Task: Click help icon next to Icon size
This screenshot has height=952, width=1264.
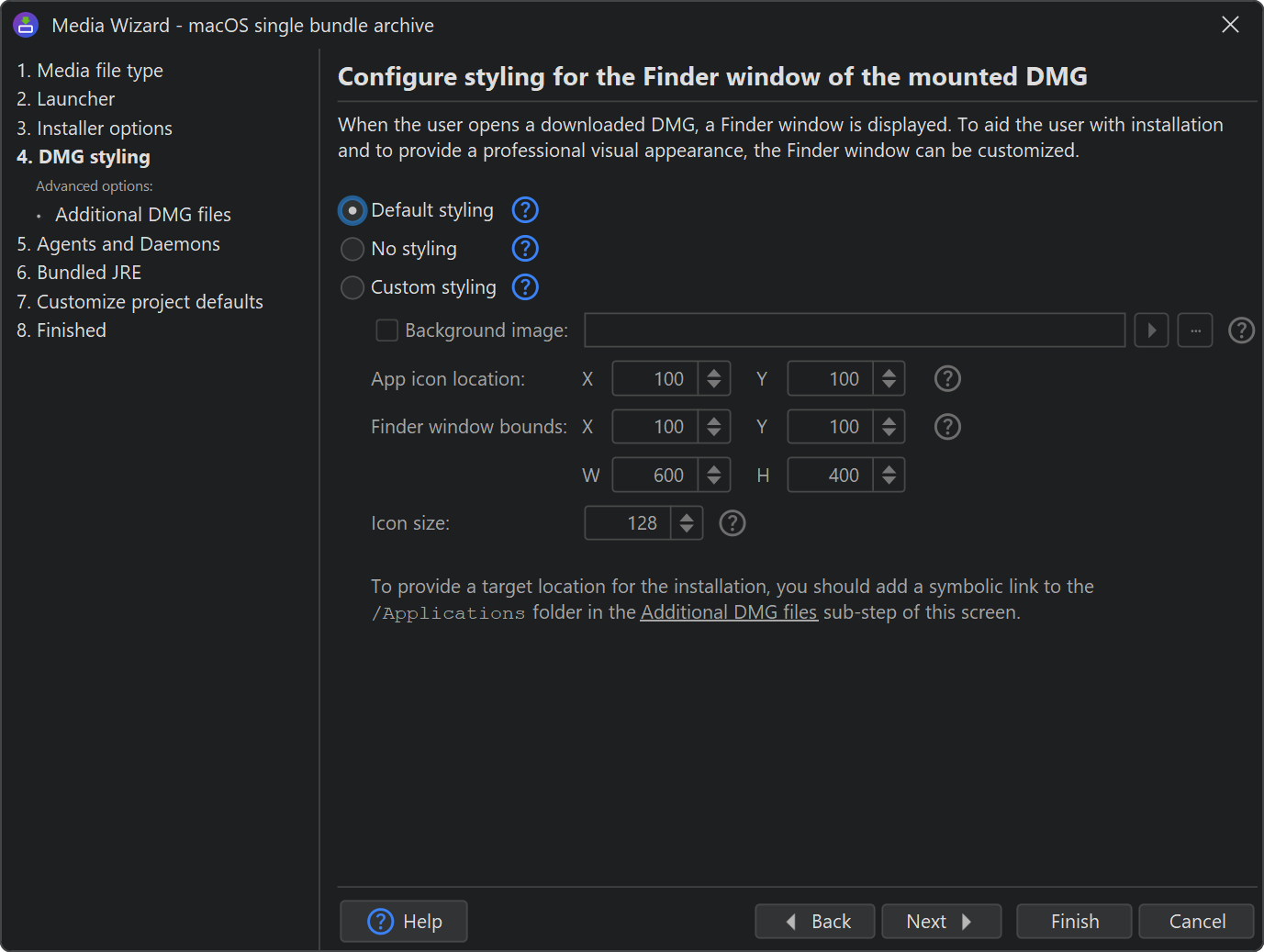Action: tap(732, 523)
